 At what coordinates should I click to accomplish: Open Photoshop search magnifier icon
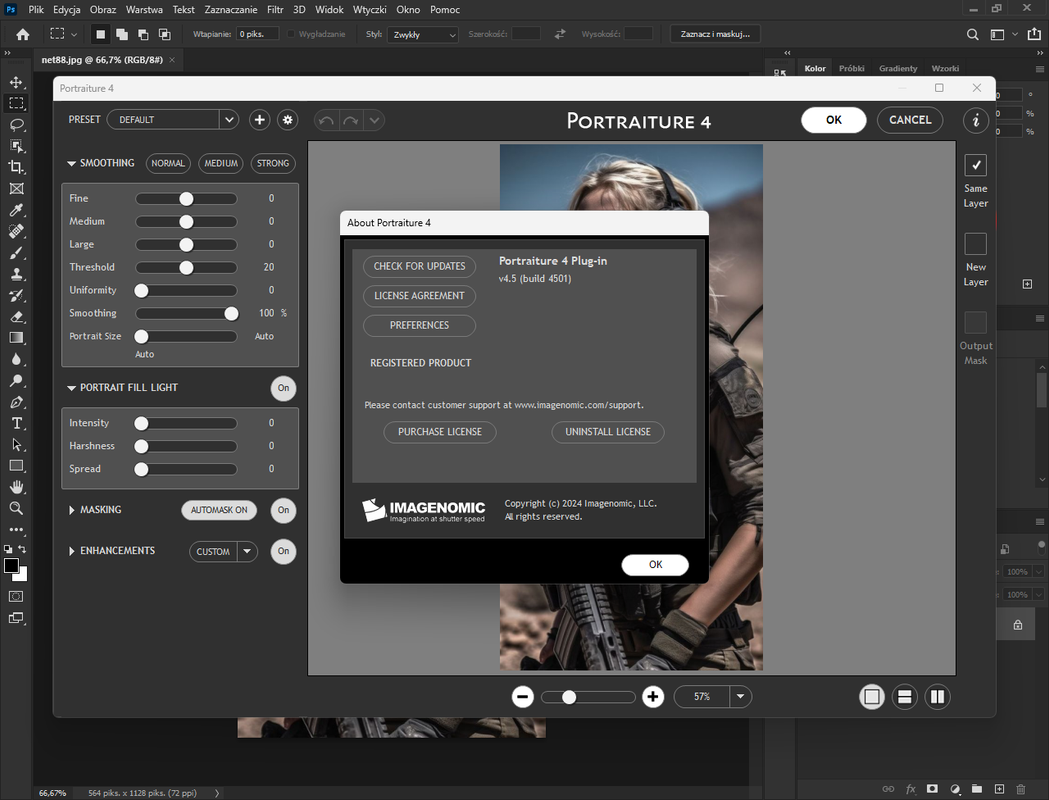(973, 34)
